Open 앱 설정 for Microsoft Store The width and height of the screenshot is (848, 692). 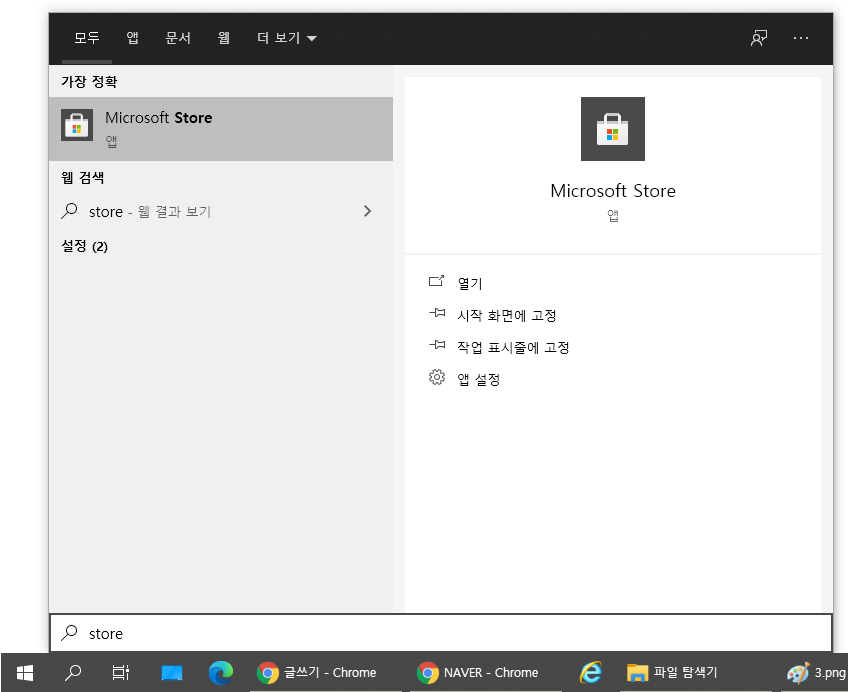479,380
